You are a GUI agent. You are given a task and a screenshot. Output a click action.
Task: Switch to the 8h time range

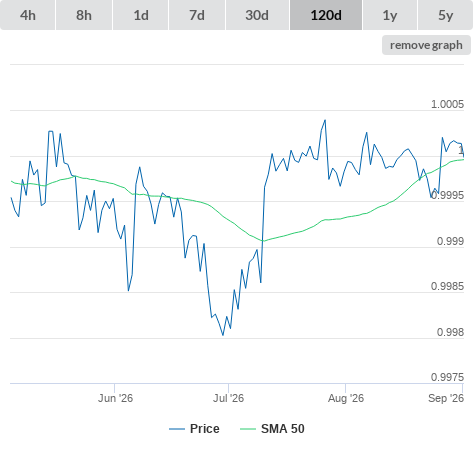coord(84,15)
